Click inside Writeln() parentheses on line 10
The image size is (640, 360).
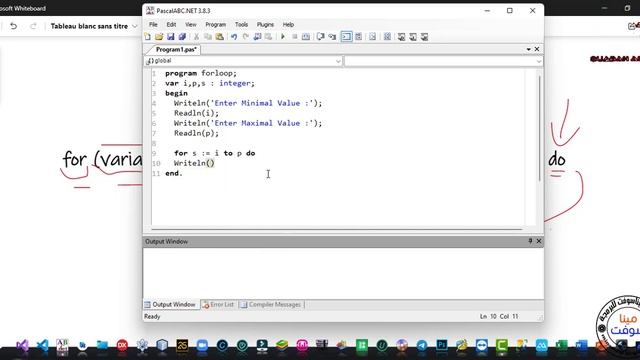tap(210, 163)
